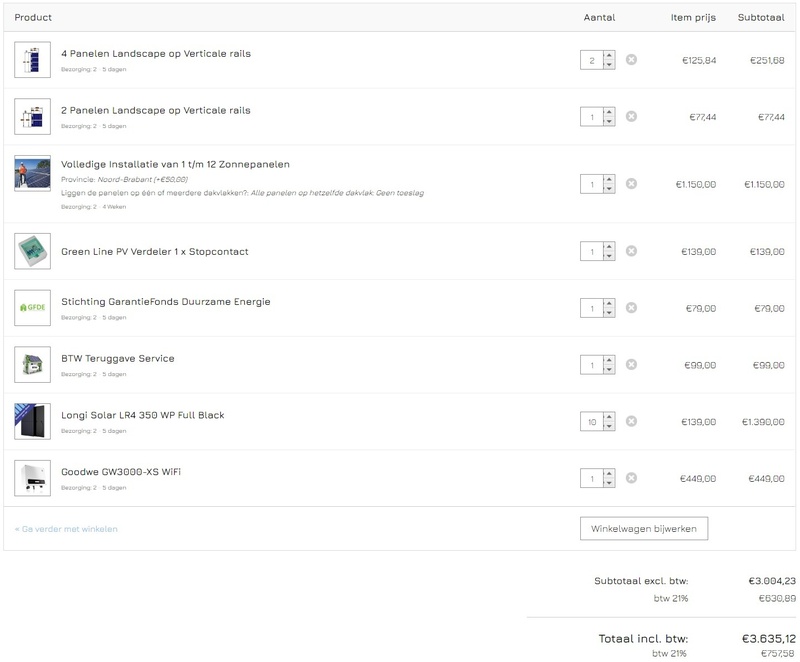Remove 2 Panelen Landscape item from cart
The image size is (800, 662).
631,117
